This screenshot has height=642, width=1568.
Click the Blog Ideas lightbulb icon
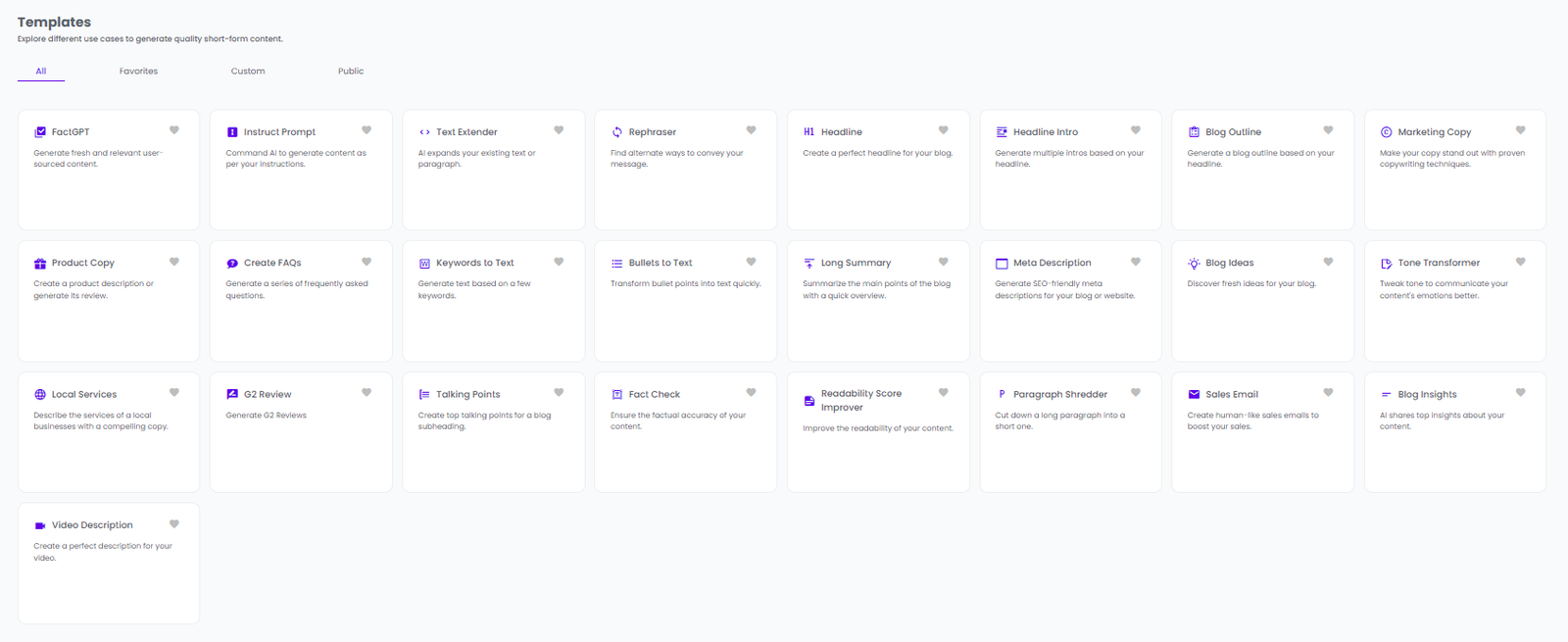pos(1194,264)
